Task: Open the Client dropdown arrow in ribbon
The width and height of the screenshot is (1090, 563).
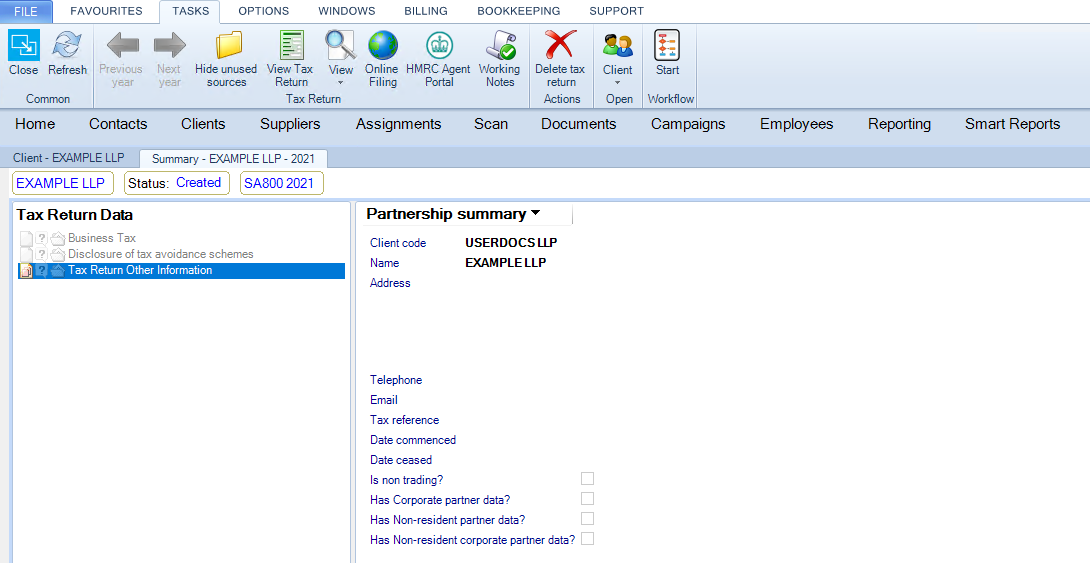Action: [x=617, y=83]
